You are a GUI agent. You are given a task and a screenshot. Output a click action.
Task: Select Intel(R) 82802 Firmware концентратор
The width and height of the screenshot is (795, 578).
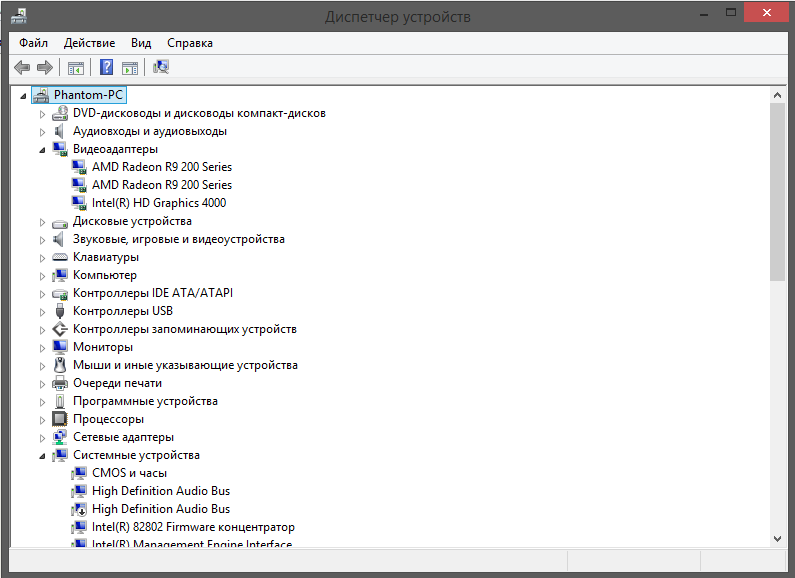click(x=193, y=527)
